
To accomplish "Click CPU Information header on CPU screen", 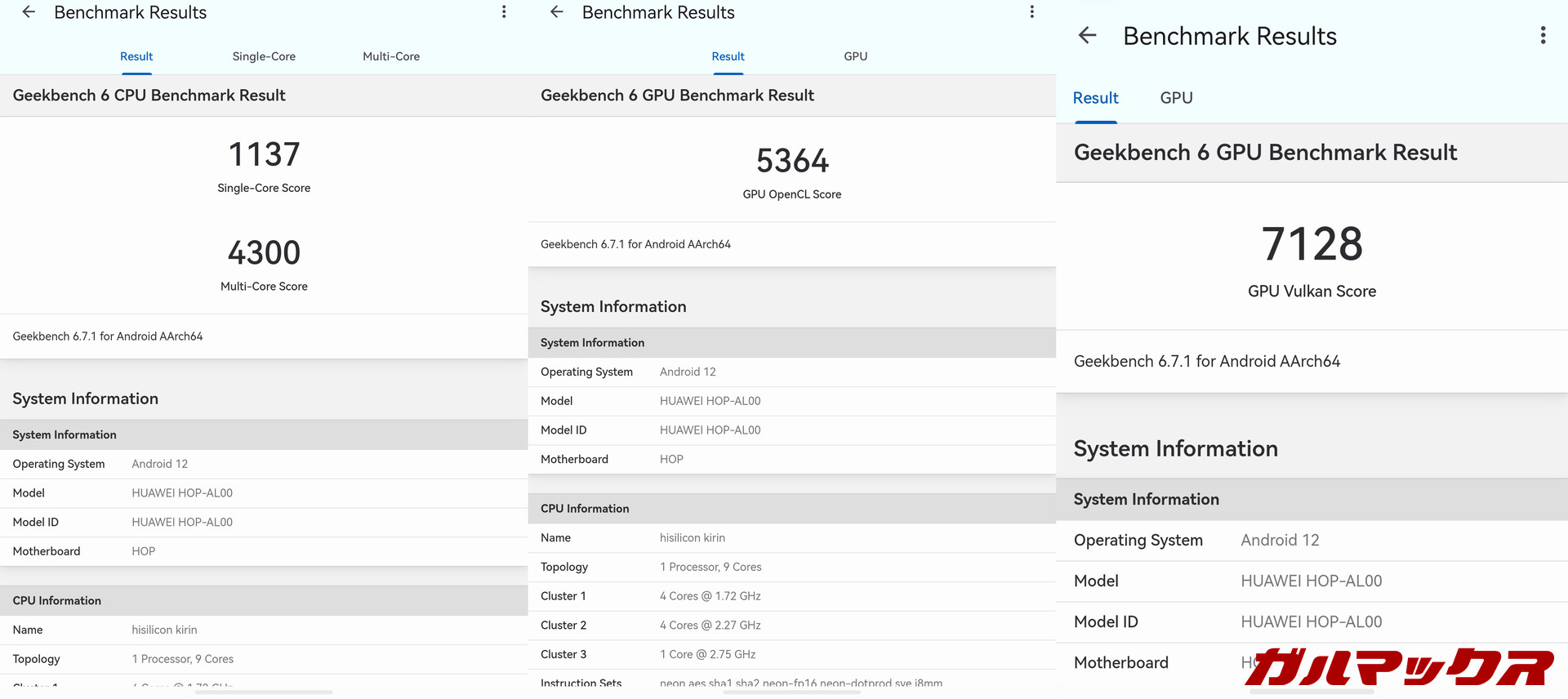I will pos(264,601).
